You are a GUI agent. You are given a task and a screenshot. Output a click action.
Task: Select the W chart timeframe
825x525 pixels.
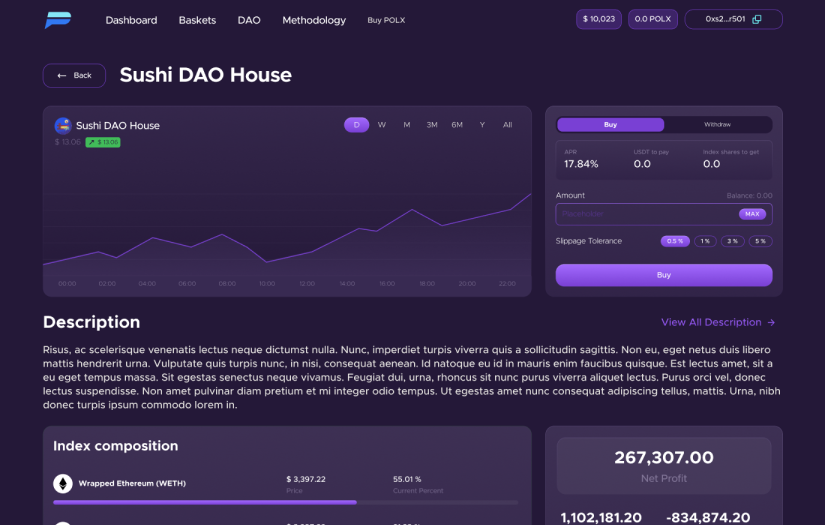(382, 125)
